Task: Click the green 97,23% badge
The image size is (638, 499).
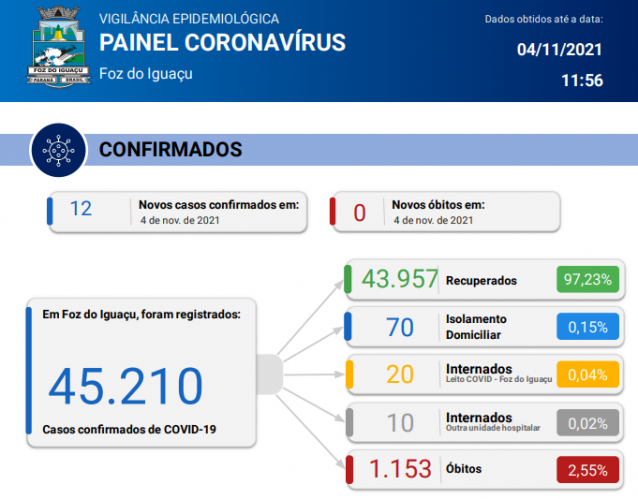Action: tap(588, 280)
